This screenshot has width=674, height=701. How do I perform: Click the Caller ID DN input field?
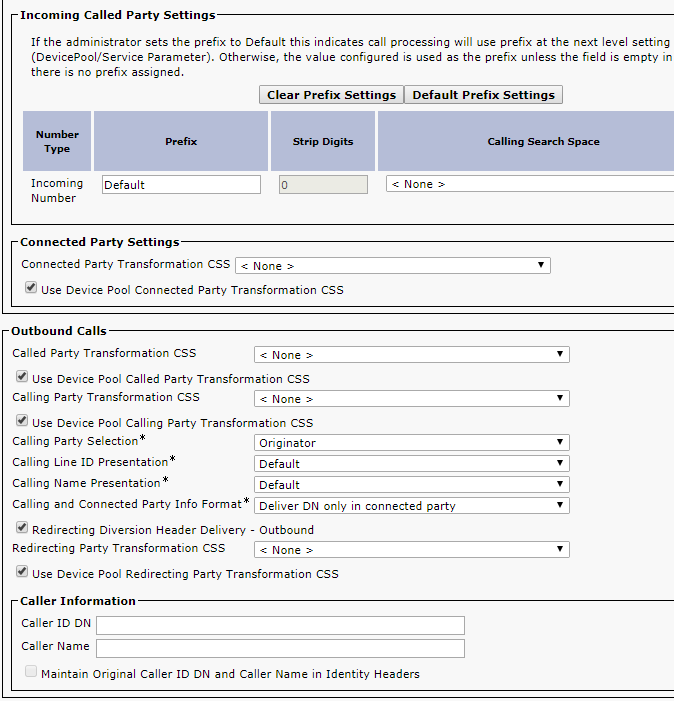tap(280, 625)
